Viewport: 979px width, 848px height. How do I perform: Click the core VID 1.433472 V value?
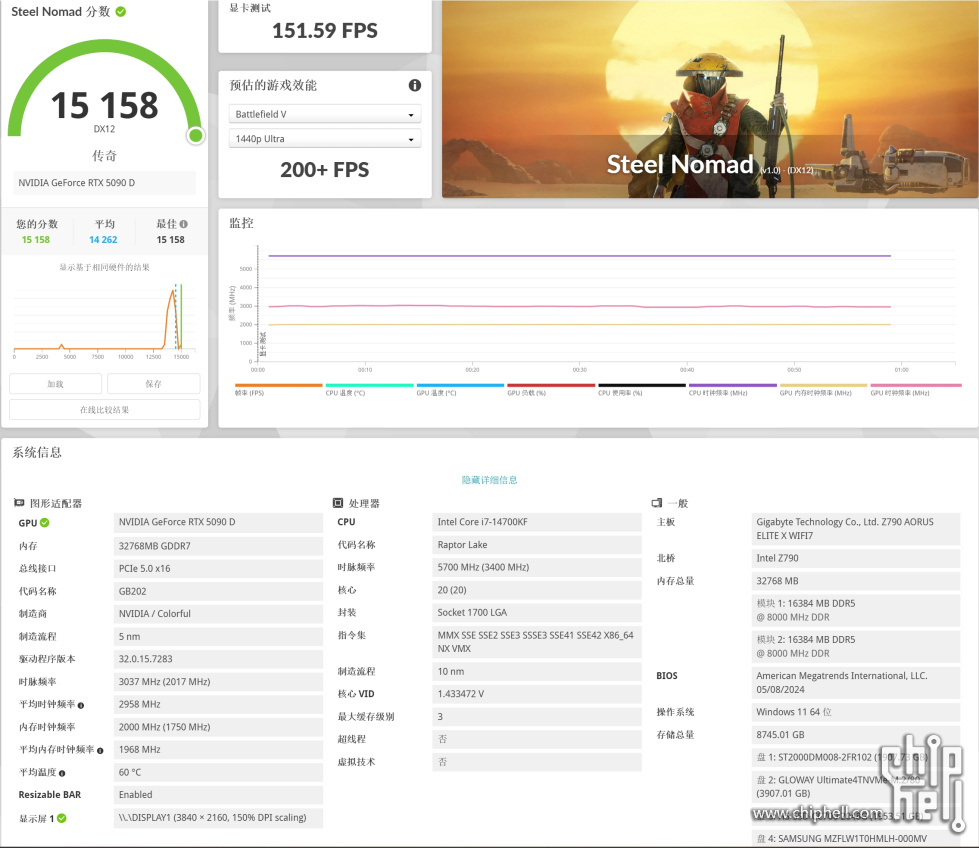pos(537,694)
